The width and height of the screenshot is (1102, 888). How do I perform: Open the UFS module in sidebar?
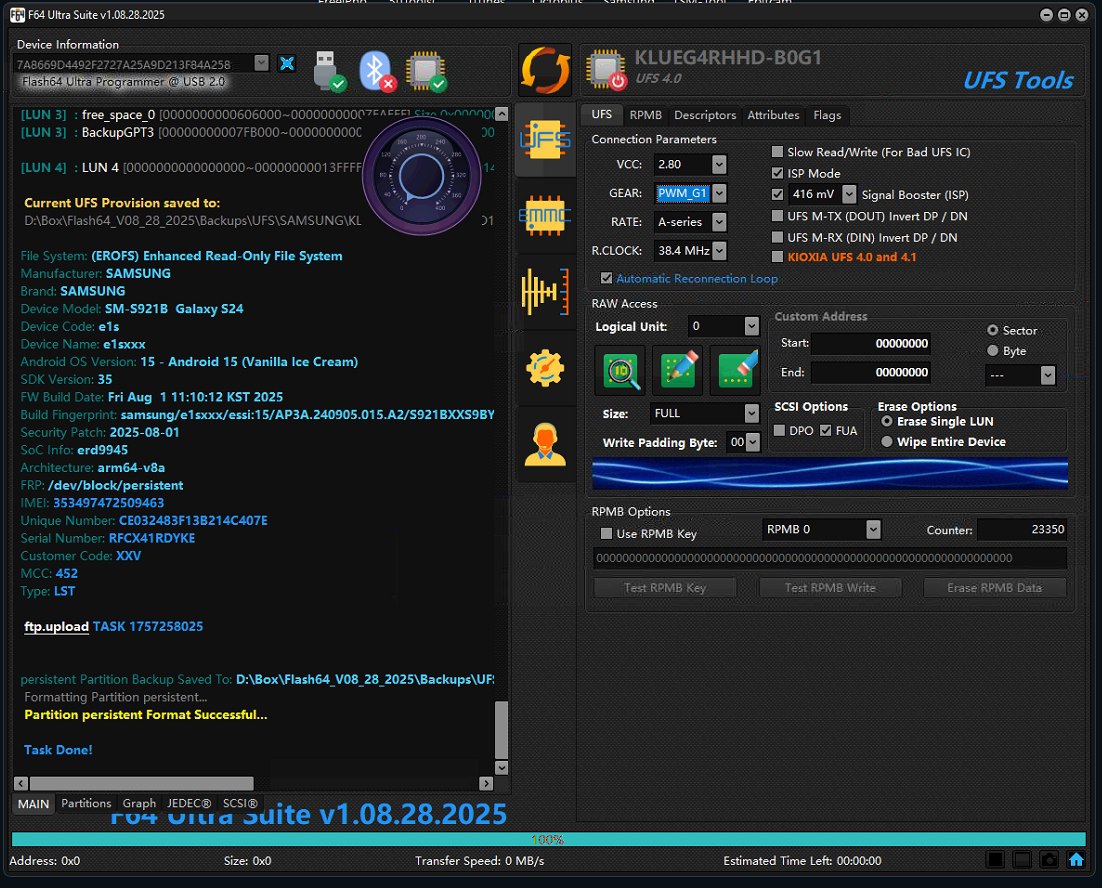(x=545, y=139)
